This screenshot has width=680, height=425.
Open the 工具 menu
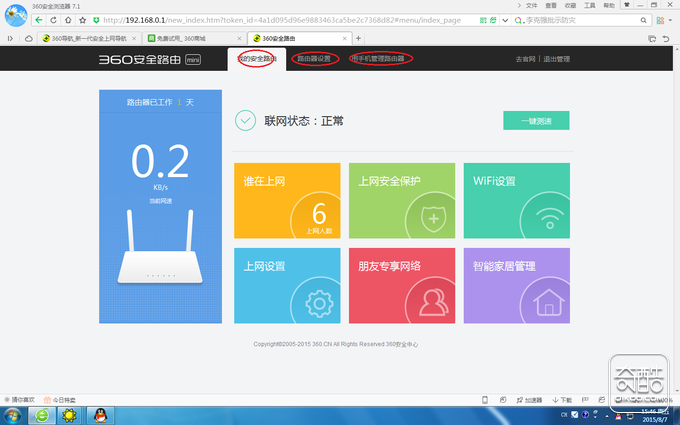pos(590,6)
